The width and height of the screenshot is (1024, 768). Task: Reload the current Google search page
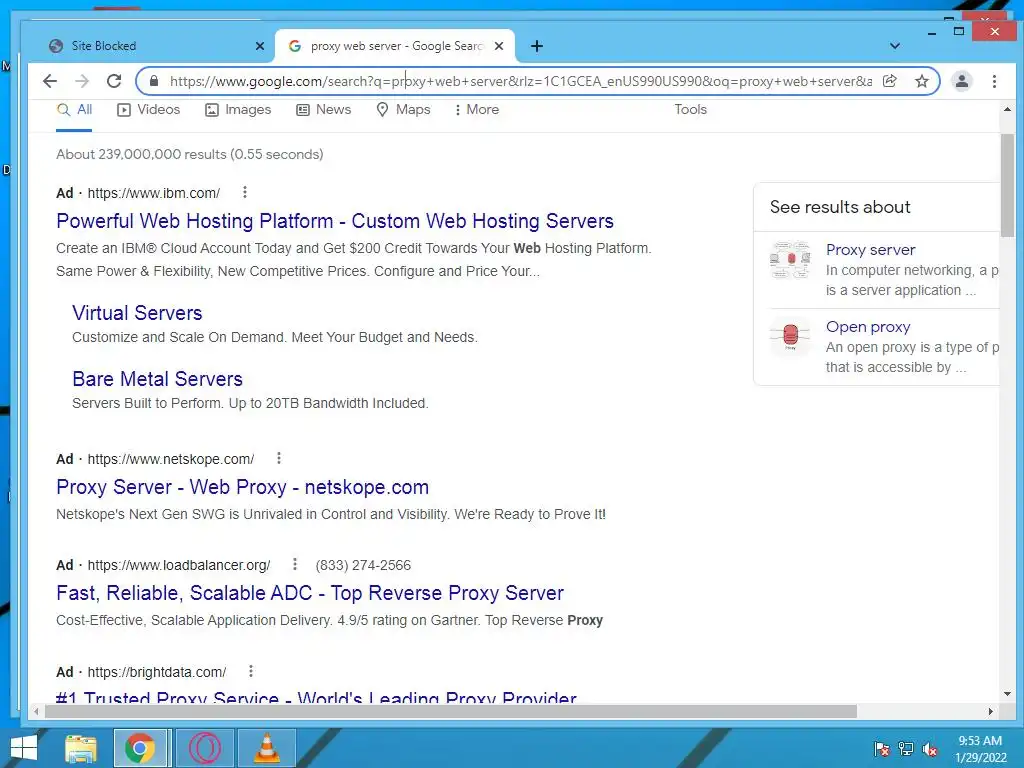pyautogui.click(x=114, y=81)
